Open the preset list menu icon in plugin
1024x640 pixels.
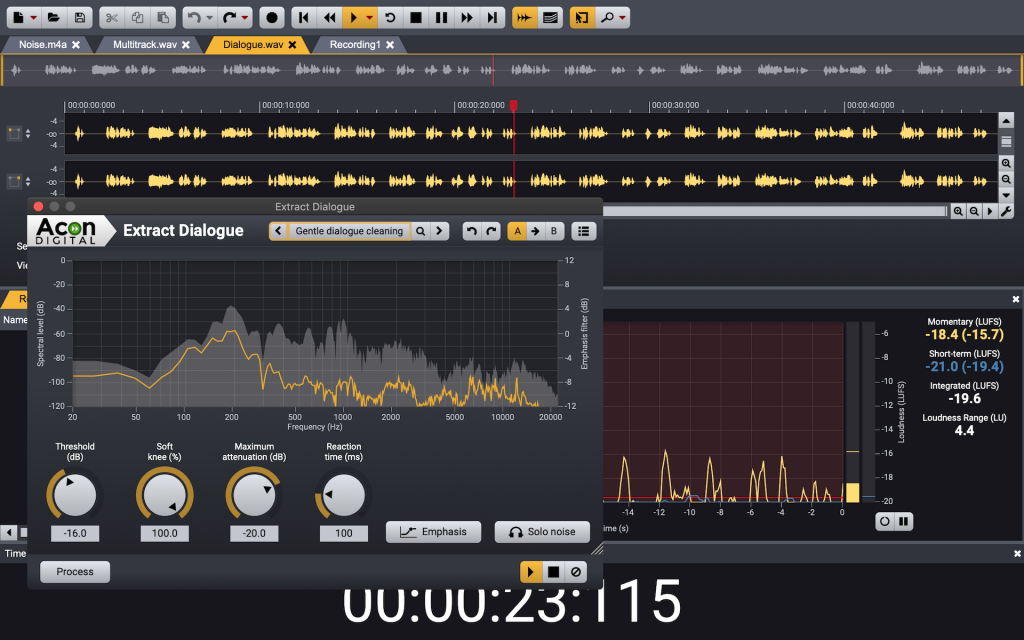(584, 231)
